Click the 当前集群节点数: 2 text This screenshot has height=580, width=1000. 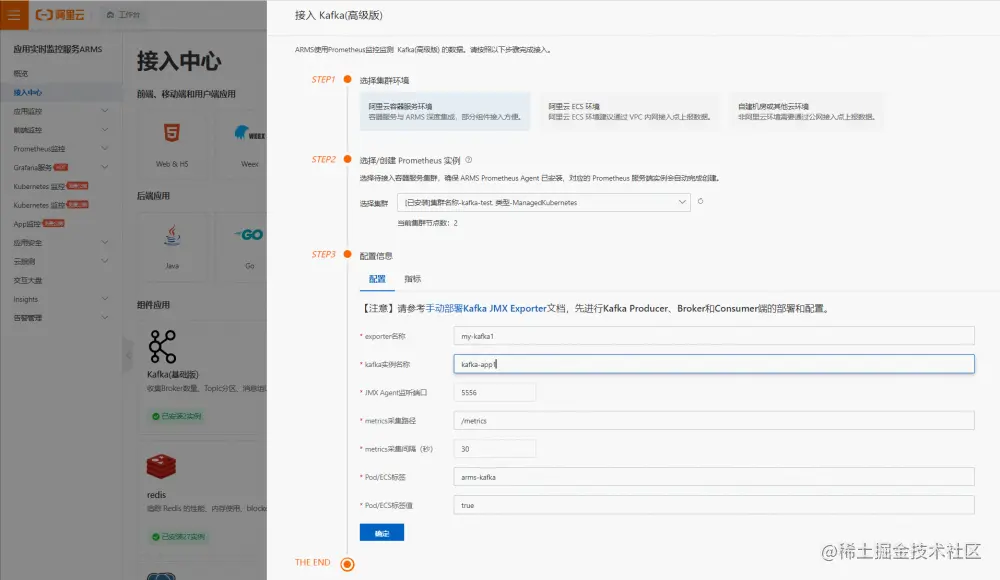click(427, 223)
